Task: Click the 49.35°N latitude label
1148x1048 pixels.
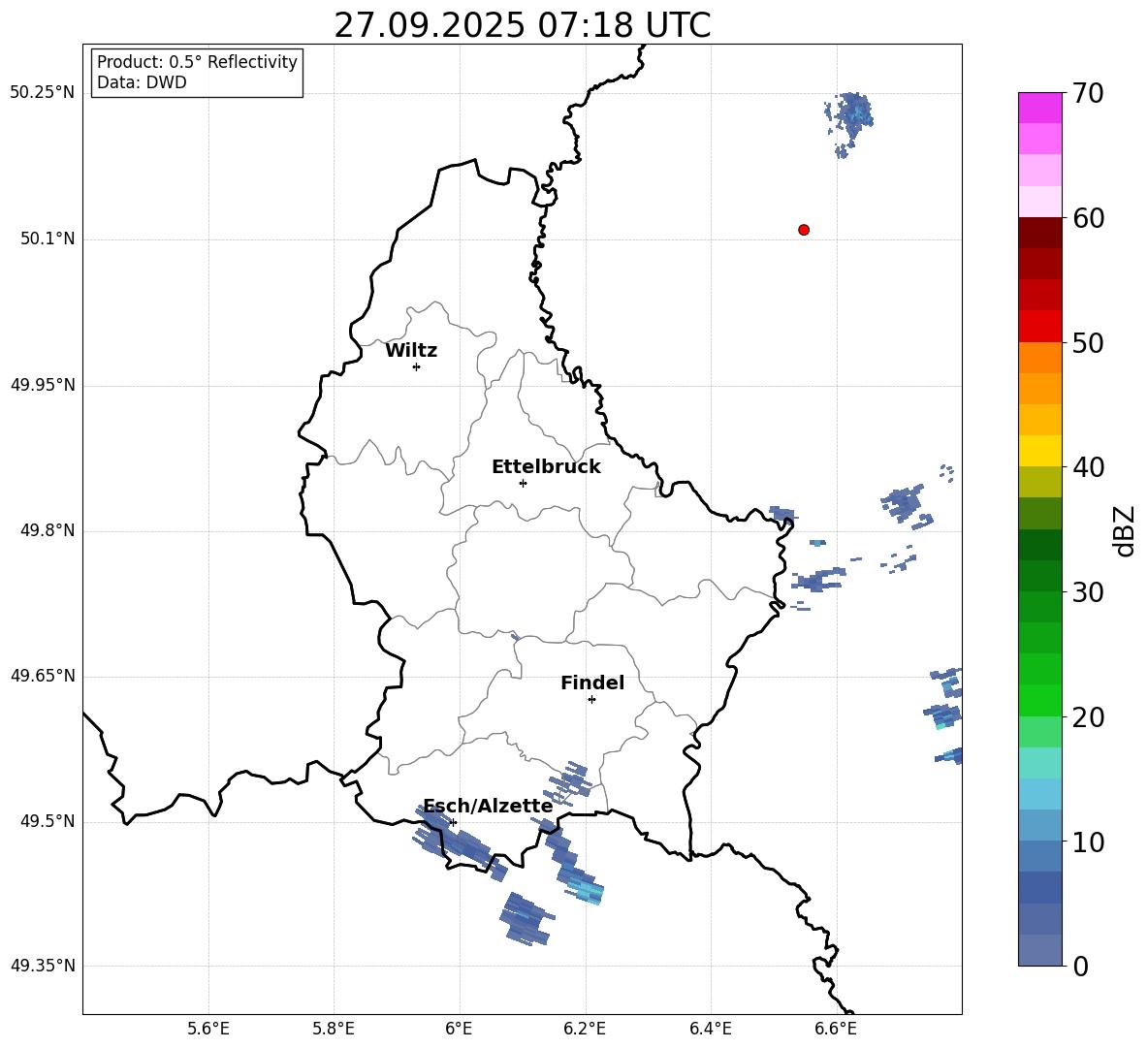Action: (43, 966)
